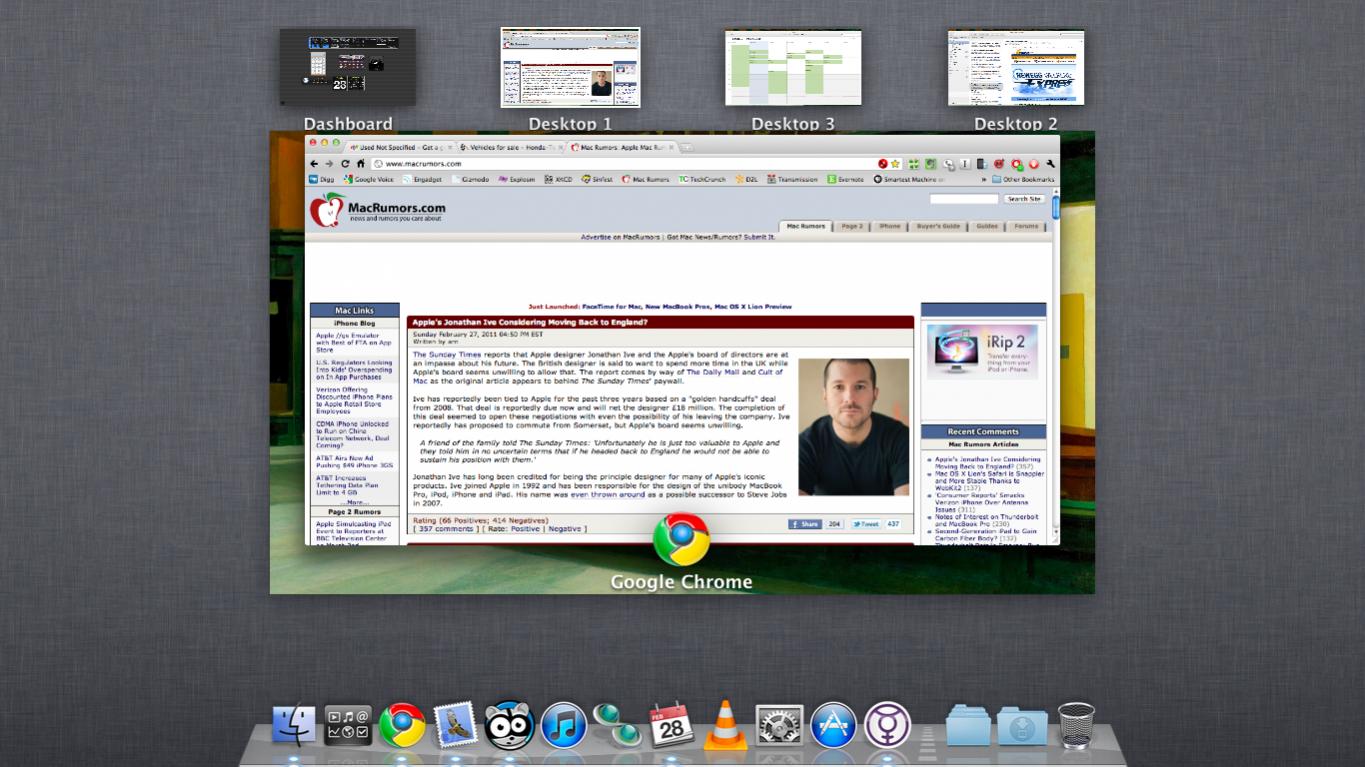Image resolution: width=1365 pixels, height=767 pixels.
Task: Open the Google Voice bookmark
Action: [x=368, y=180]
